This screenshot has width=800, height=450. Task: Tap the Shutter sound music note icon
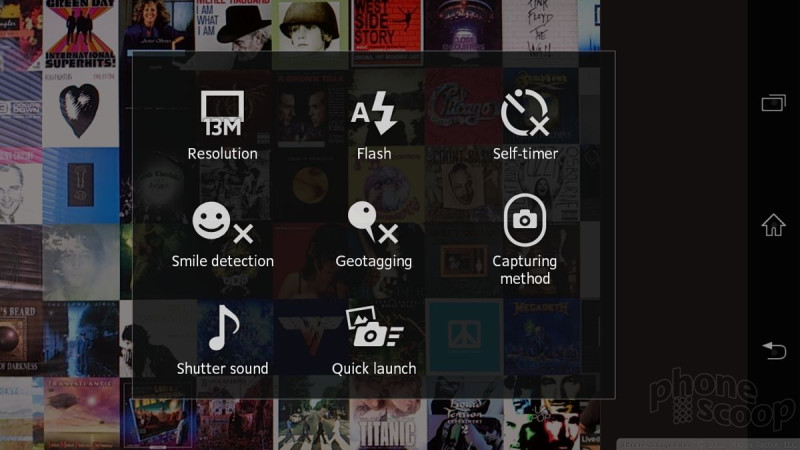point(223,328)
